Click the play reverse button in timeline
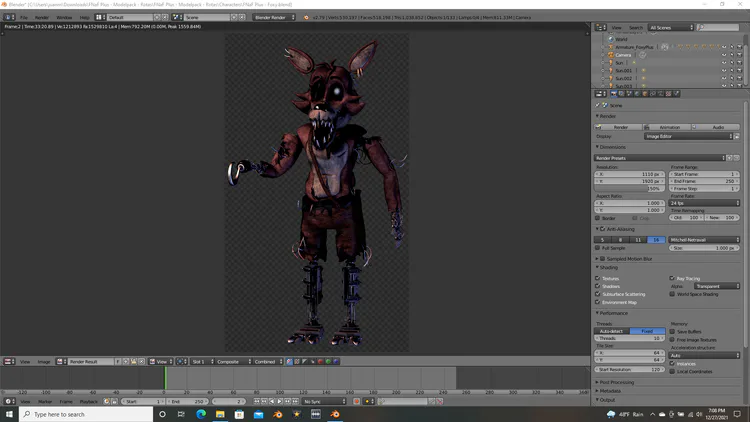This screenshot has width=750, height=422. (x=272, y=401)
